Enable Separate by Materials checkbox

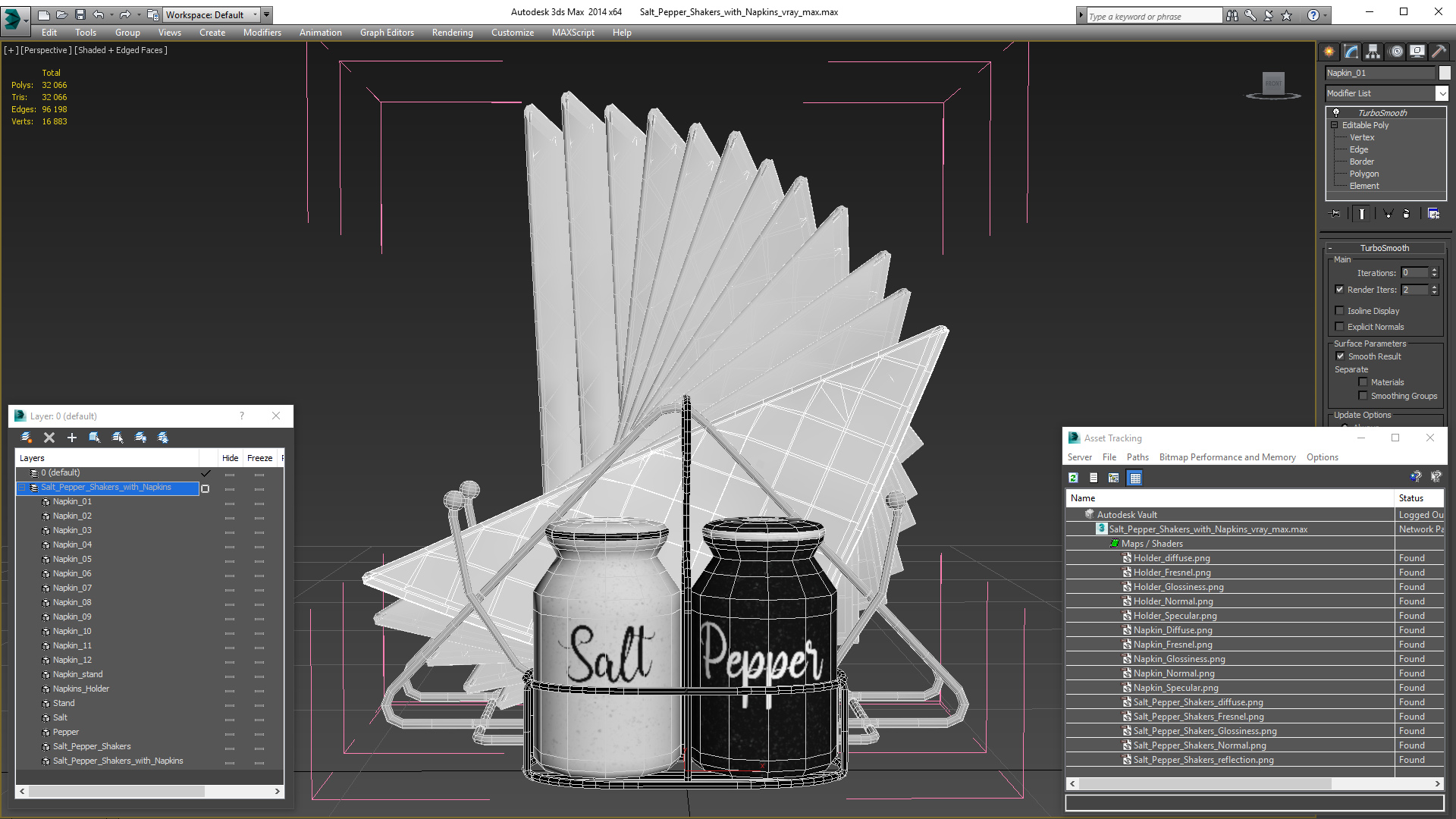[1363, 382]
